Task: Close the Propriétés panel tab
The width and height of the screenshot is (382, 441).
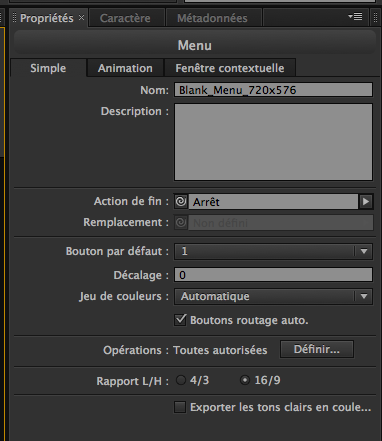Action: click(x=81, y=18)
